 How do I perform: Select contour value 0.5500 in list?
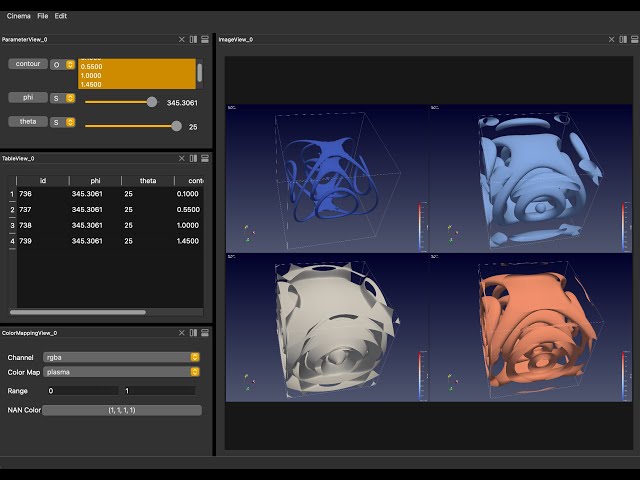[137, 67]
